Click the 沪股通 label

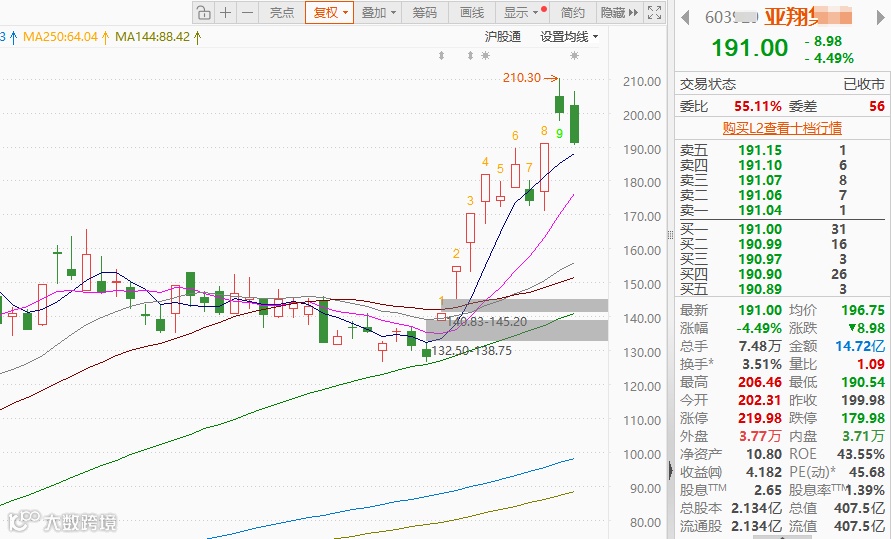(x=502, y=37)
